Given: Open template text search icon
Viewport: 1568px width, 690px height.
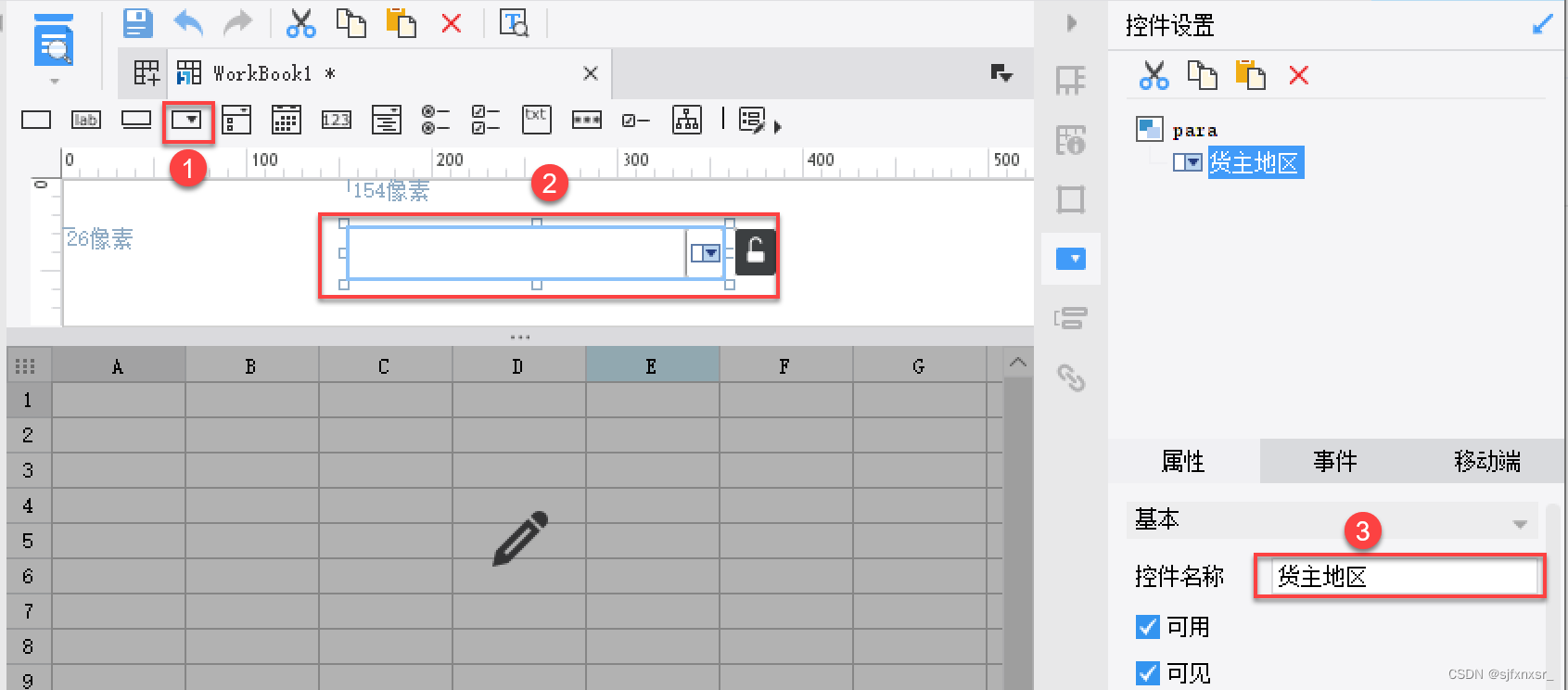Looking at the screenshot, I should pyautogui.click(x=514, y=22).
